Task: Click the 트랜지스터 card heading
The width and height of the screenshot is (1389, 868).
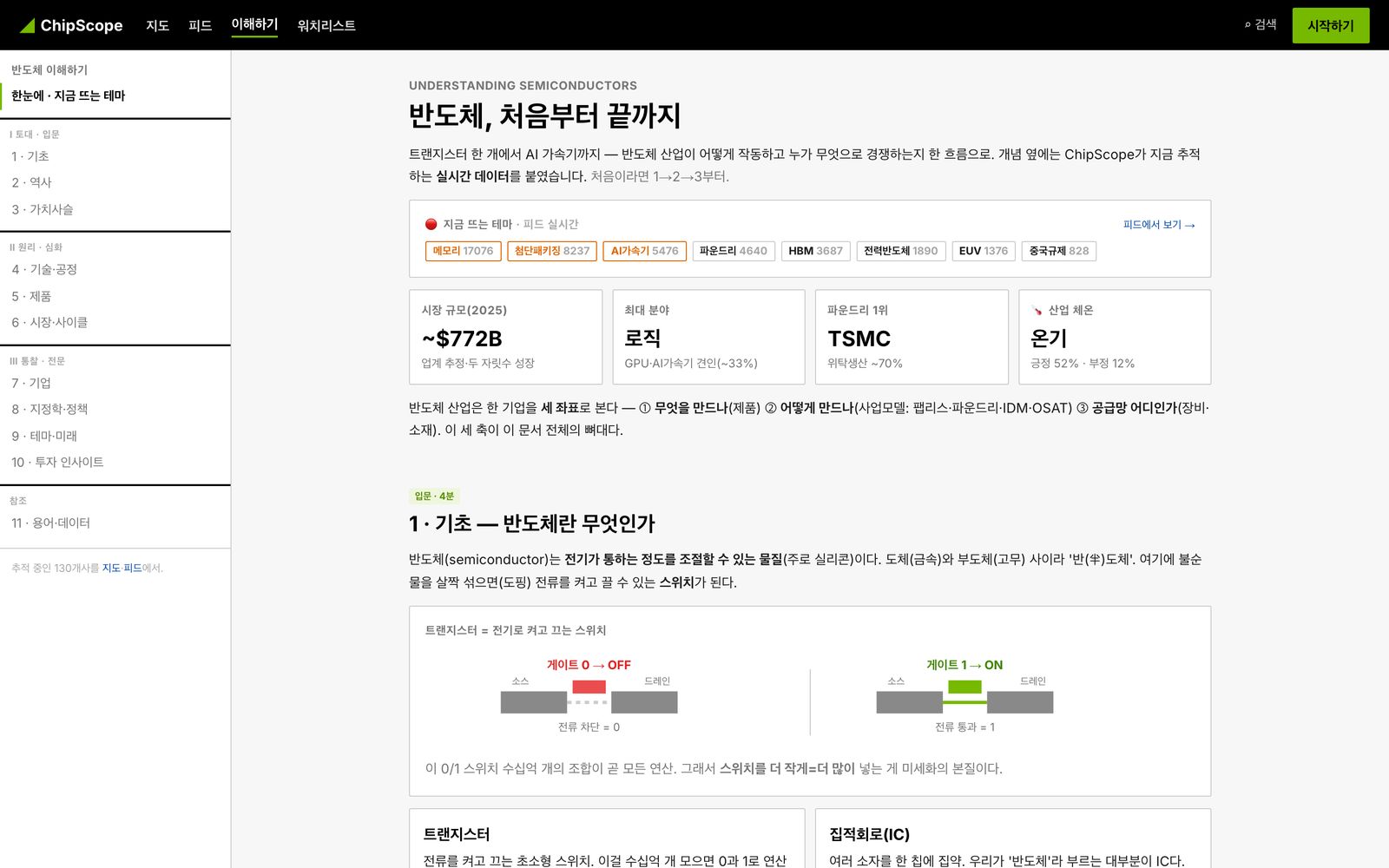Action: tap(457, 834)
